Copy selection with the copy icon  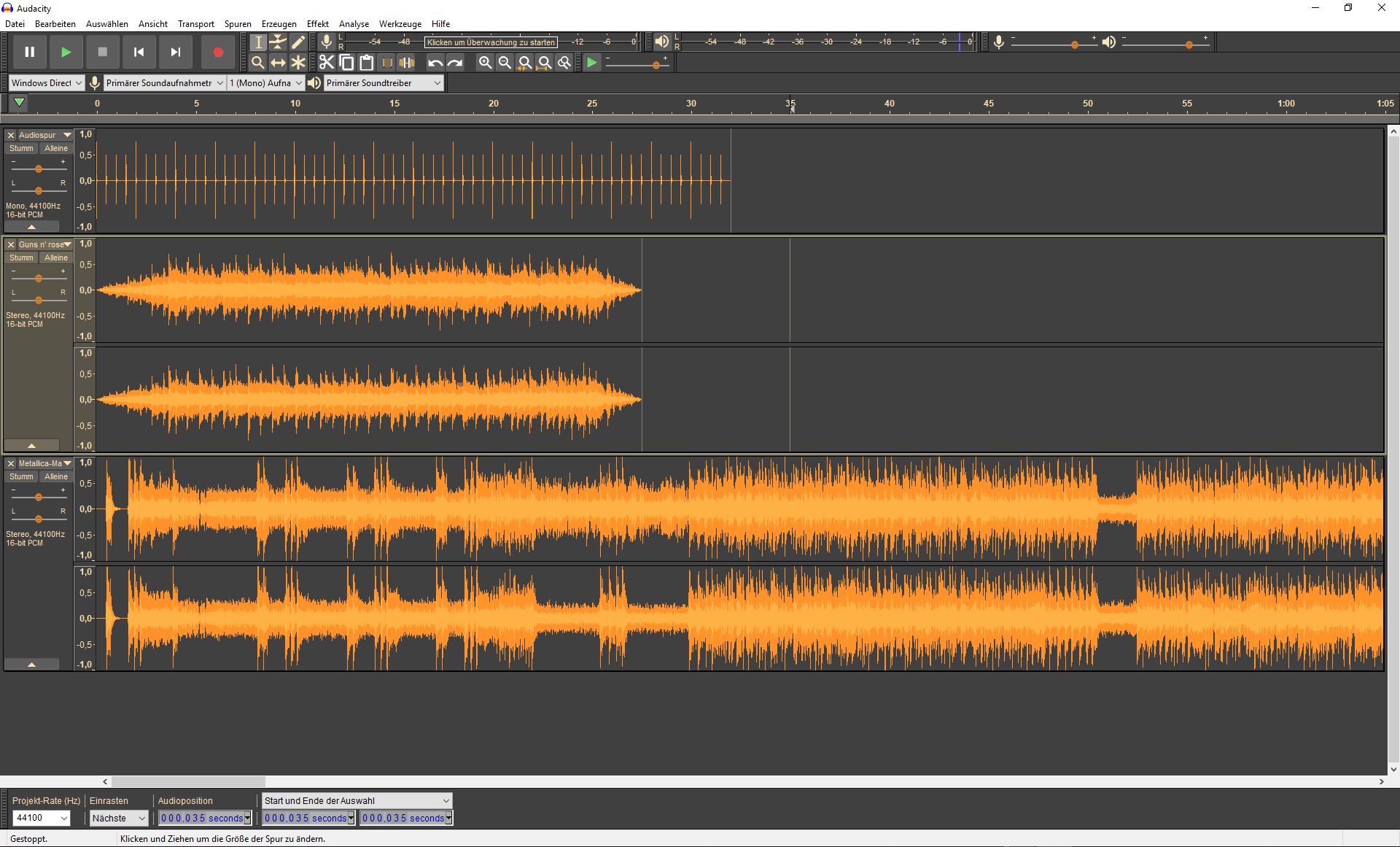pos(347,63)
